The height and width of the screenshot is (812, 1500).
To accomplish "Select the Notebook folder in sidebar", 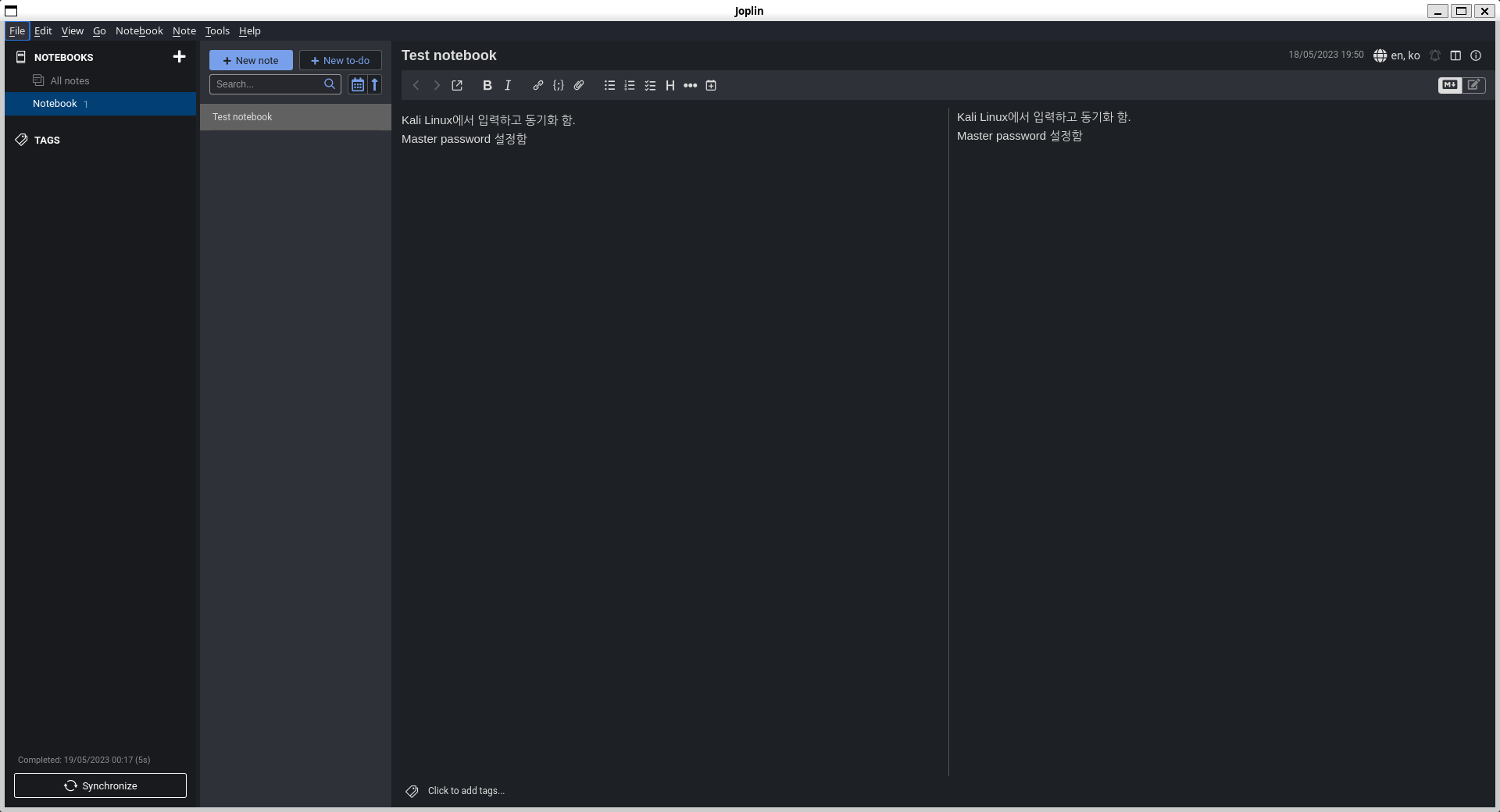I will [100, 103].
